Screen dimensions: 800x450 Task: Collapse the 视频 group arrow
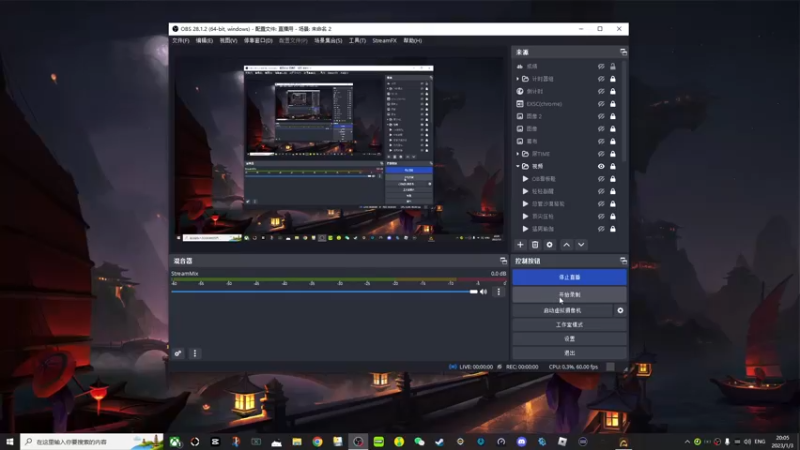point(517,166)
